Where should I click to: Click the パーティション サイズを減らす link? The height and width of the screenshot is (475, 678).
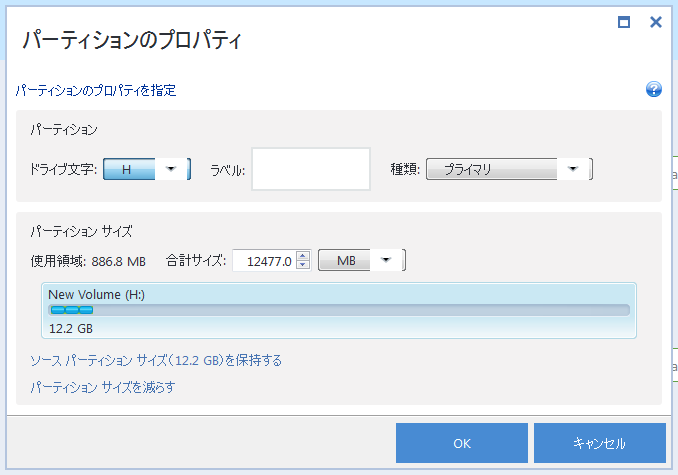103,387
